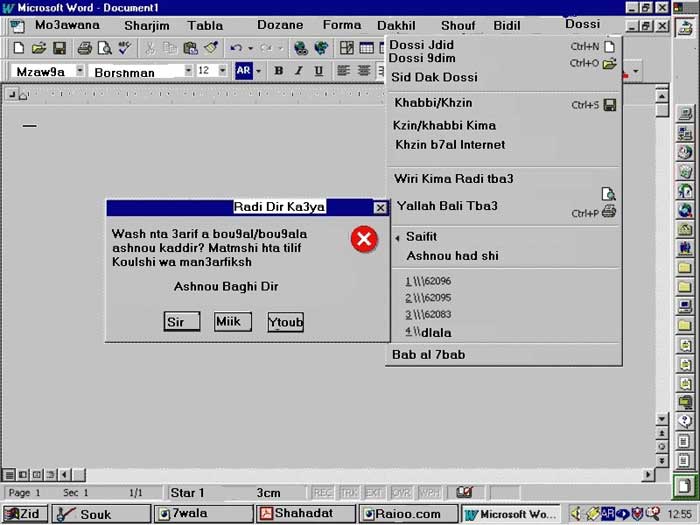Screen dimensions: 700x525
Task: Switch to Shahadat taskbar button
Action: tap(306, 514)
